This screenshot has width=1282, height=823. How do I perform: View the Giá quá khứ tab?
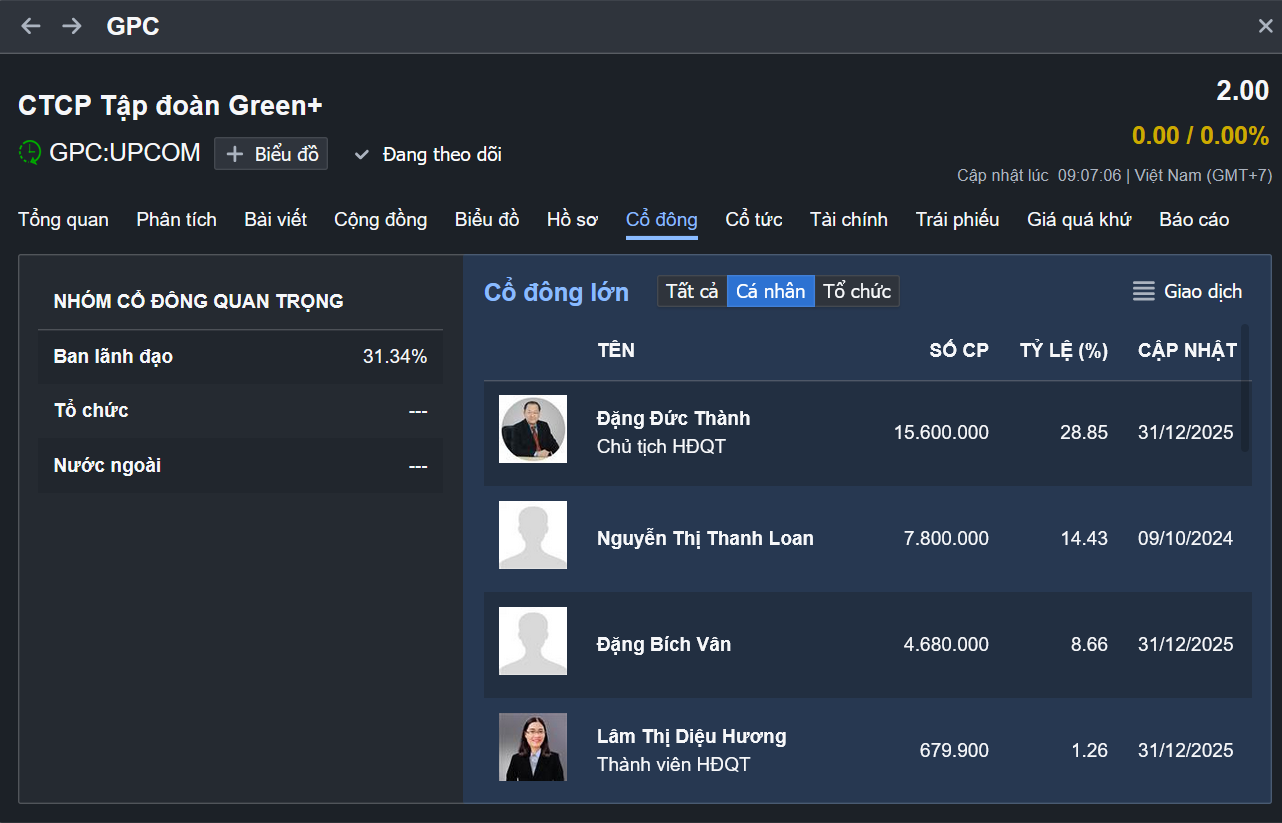1079,219
